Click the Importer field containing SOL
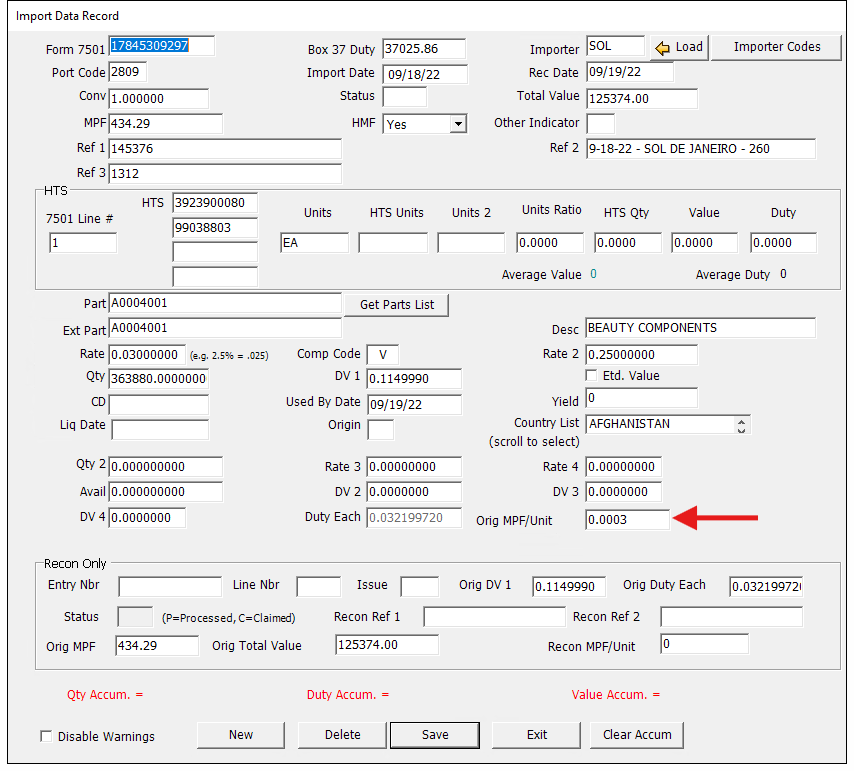Viewport: 854px width, 771px height. point(615,47)
